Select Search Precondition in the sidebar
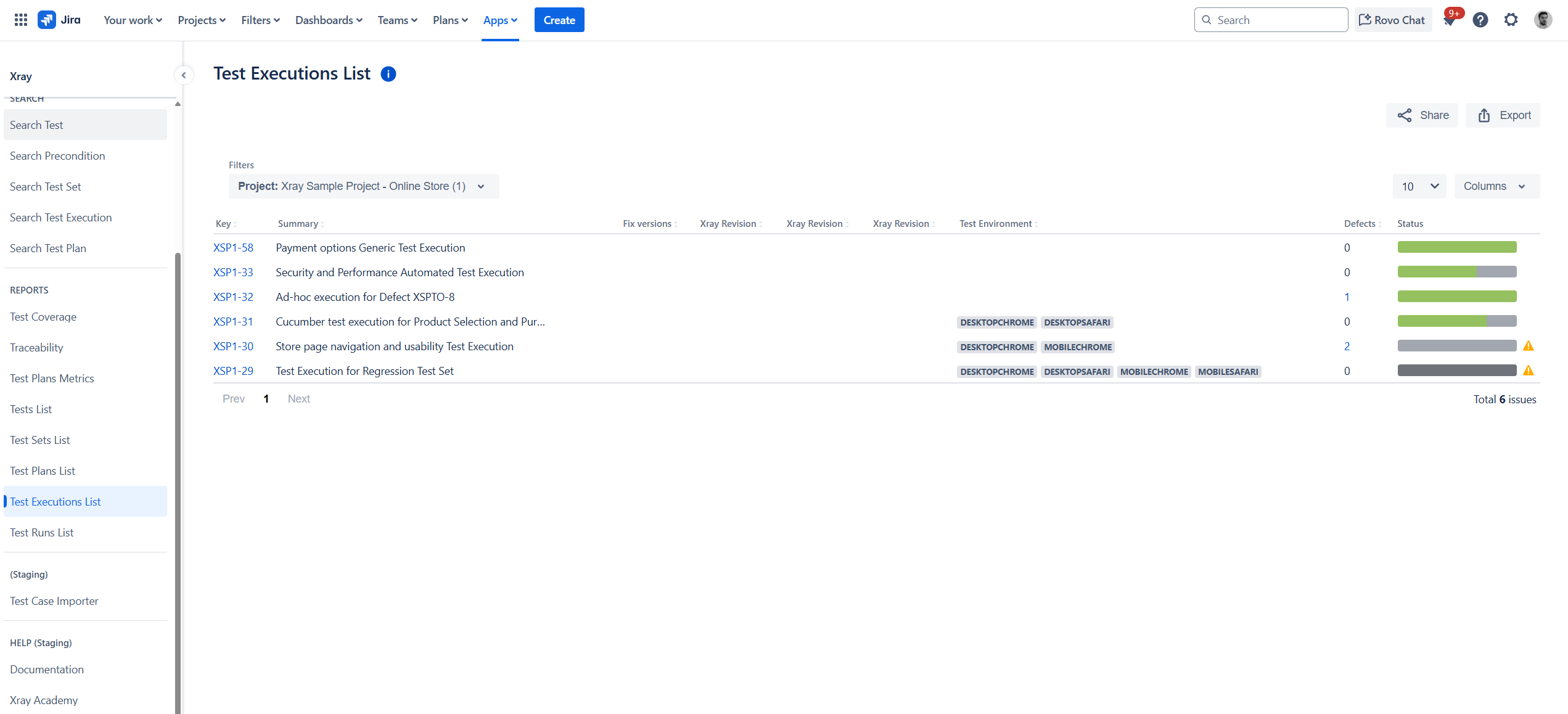The width and height of the screenshot is (1568, 714). tap(85, 155)
